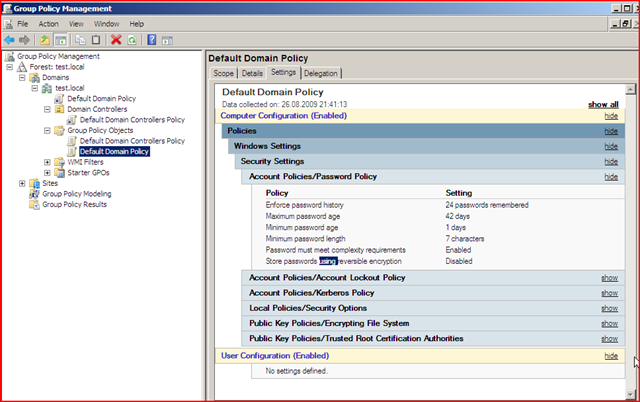Hide the Policies section
The image size is (640, 402).
click(611, 131)
